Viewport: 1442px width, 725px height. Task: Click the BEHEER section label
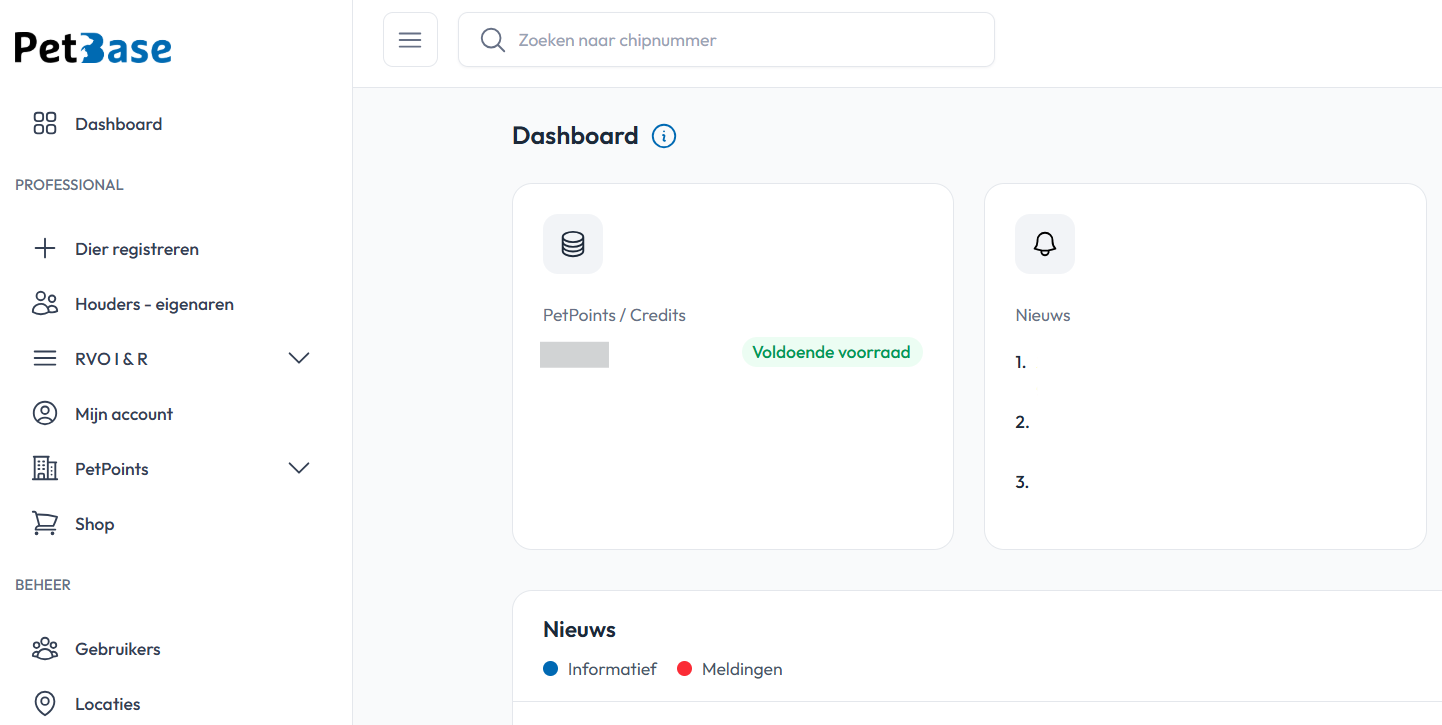43,585
